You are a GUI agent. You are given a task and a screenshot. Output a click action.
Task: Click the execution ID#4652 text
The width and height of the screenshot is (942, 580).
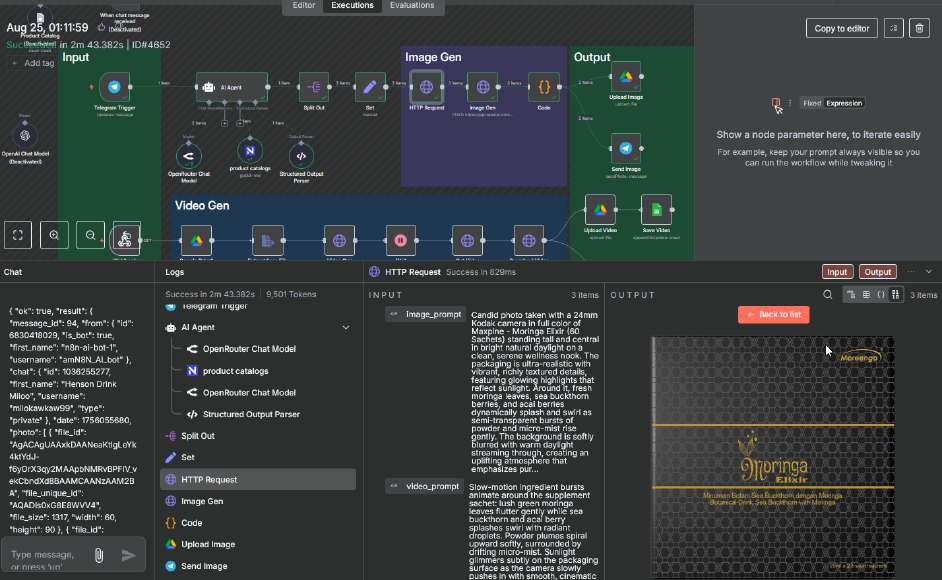click(151, 44)
